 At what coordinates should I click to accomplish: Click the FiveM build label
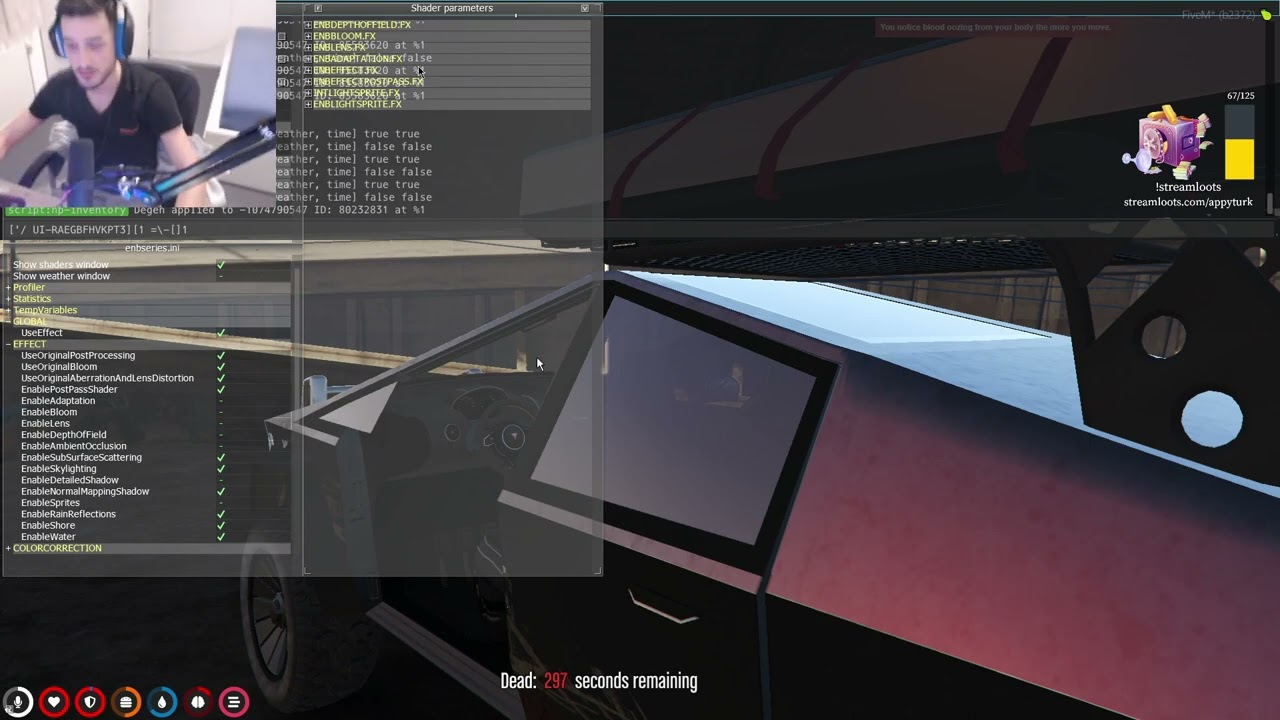1219,15
